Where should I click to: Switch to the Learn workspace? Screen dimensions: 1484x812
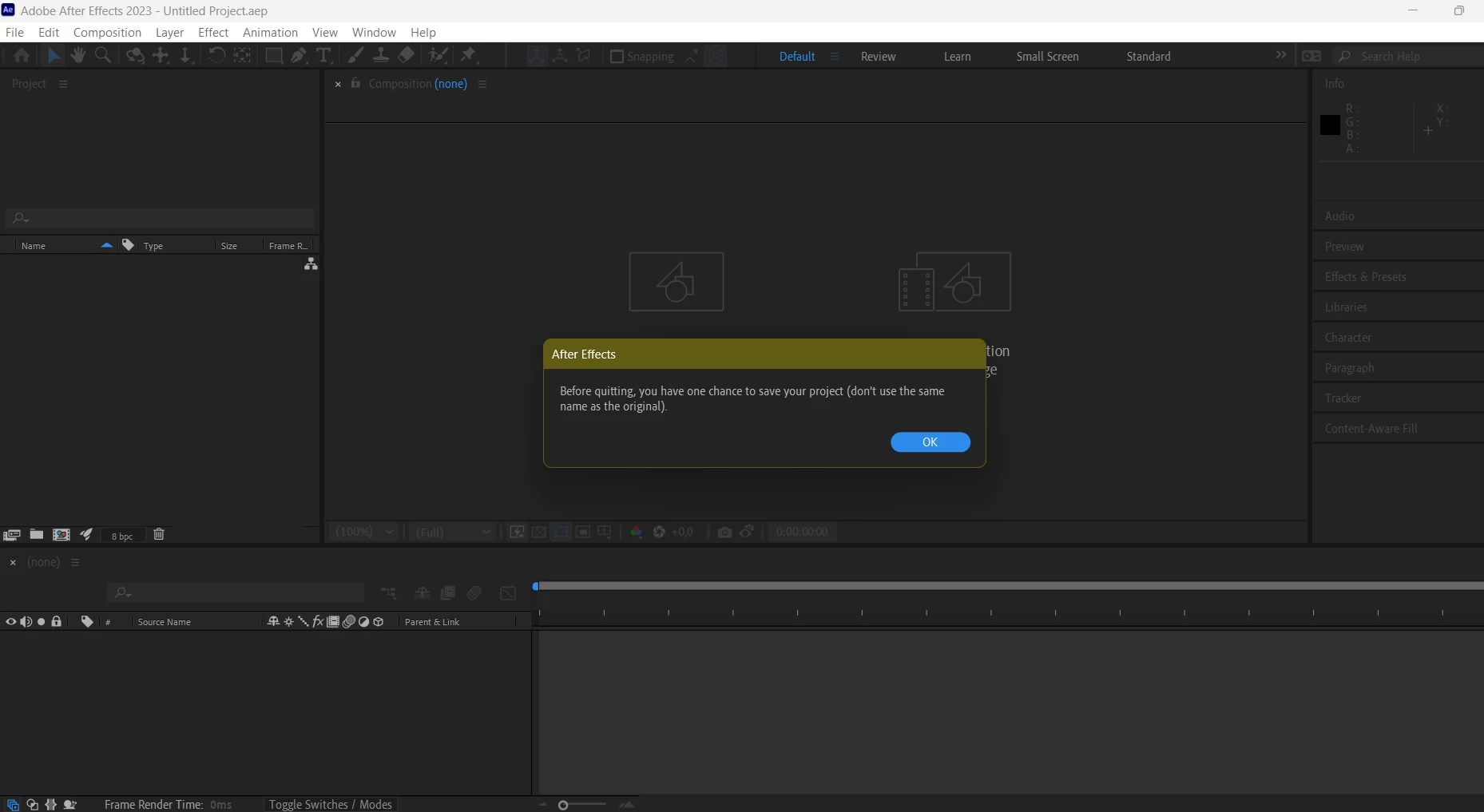957,56
